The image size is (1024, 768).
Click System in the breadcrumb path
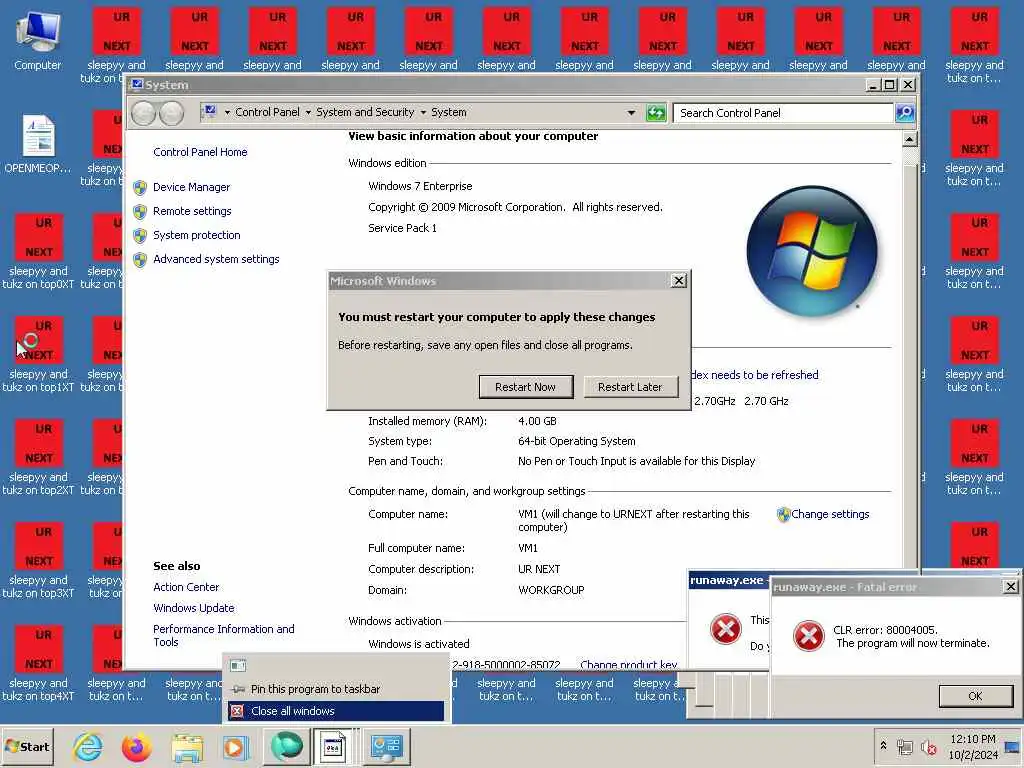(x=449, y=112)
